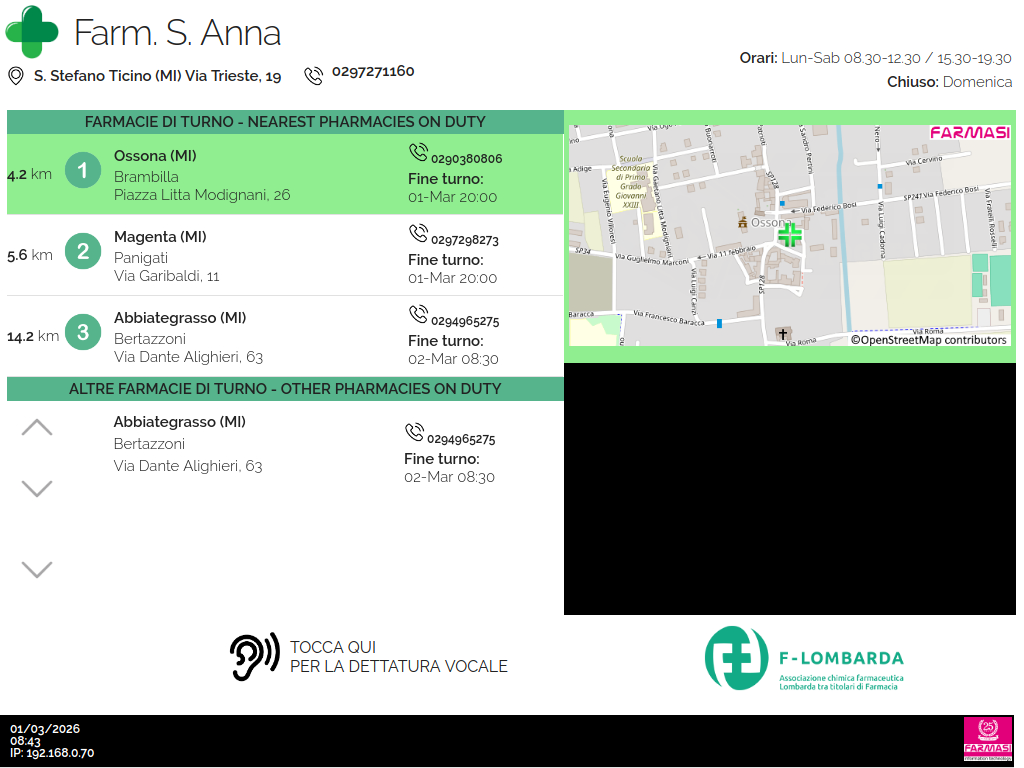1024x768 pixels.
Task: Click the location pin icon beside address
Action: coord(16,76)
